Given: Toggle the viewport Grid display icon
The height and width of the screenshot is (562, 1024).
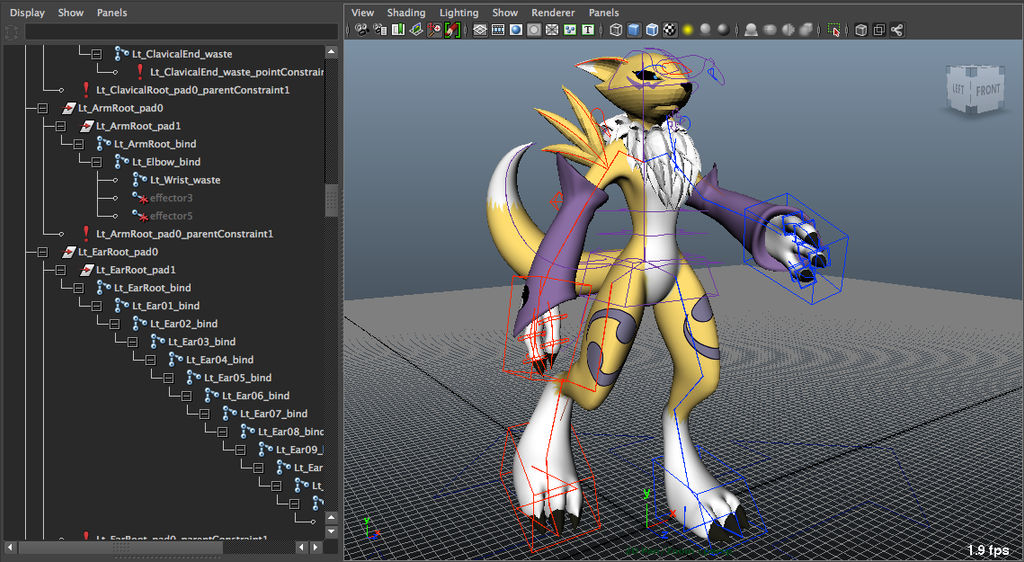Looking at the screenshot, I should tap(480, 29).
